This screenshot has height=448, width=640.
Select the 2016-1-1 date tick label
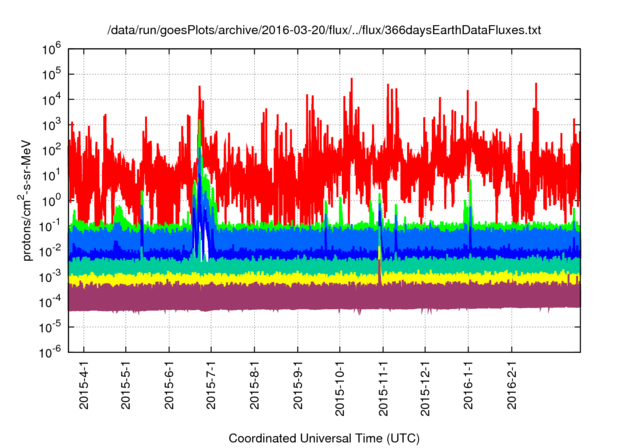[x=469, y=385]
